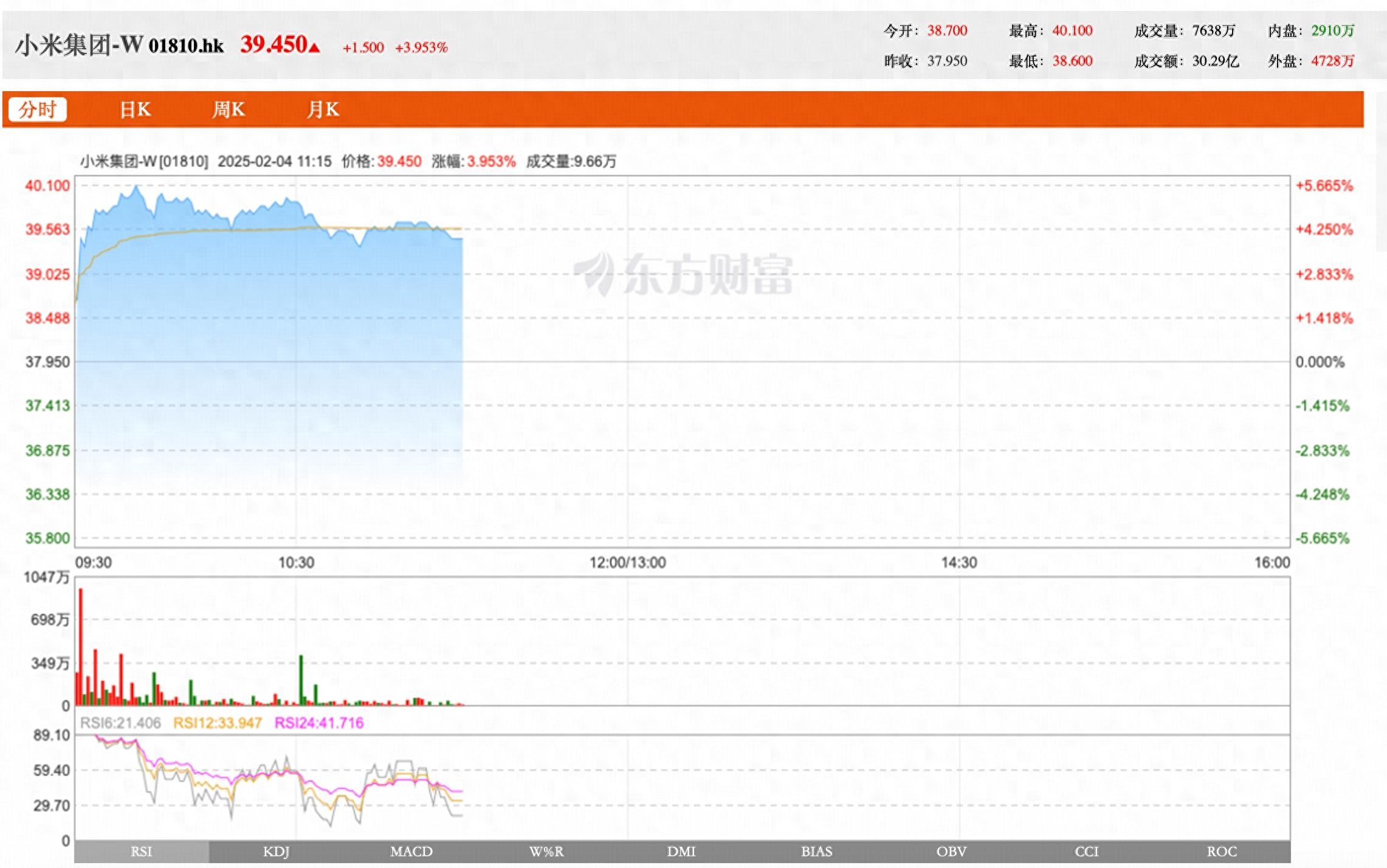Click the 涨幅 value 3.953% above chart
Screen dimensions: 1387x868
(491, 162)
